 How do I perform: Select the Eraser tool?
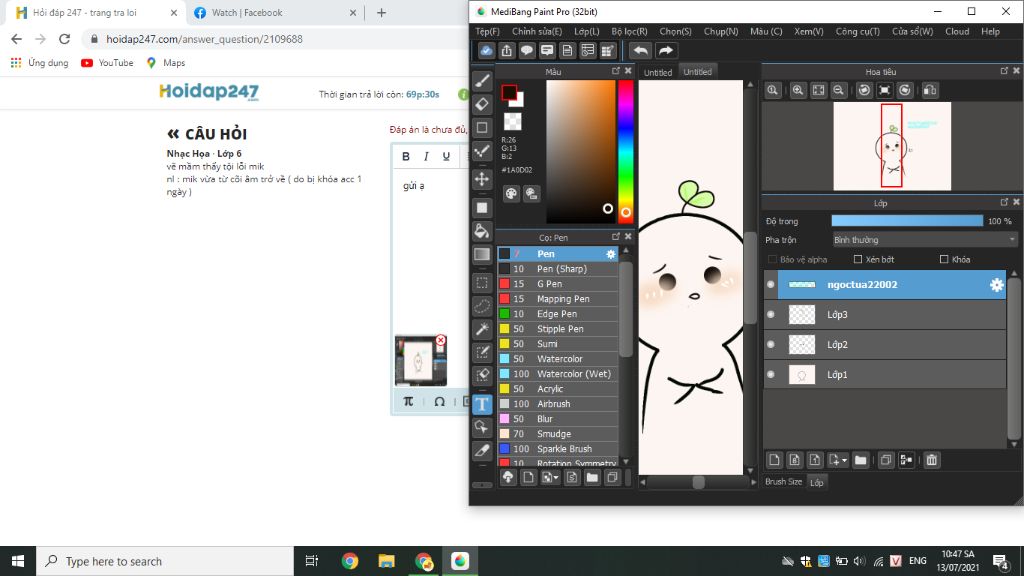click(482, 104)
